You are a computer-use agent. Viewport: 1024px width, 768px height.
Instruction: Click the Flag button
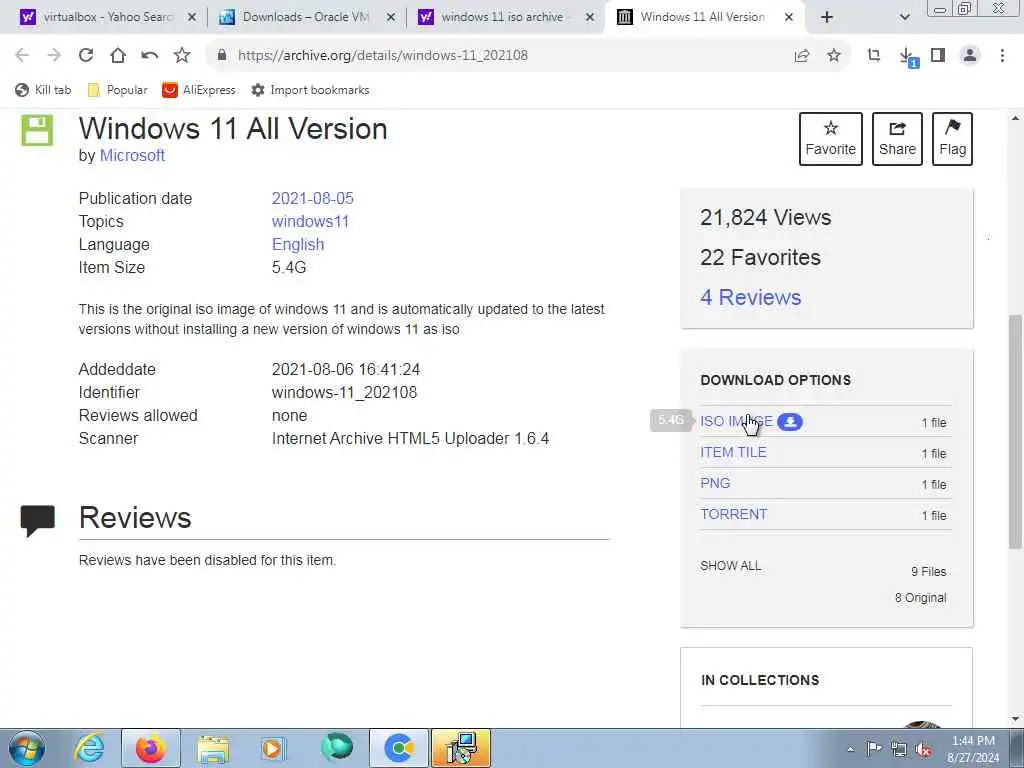[x=952, y=138]
